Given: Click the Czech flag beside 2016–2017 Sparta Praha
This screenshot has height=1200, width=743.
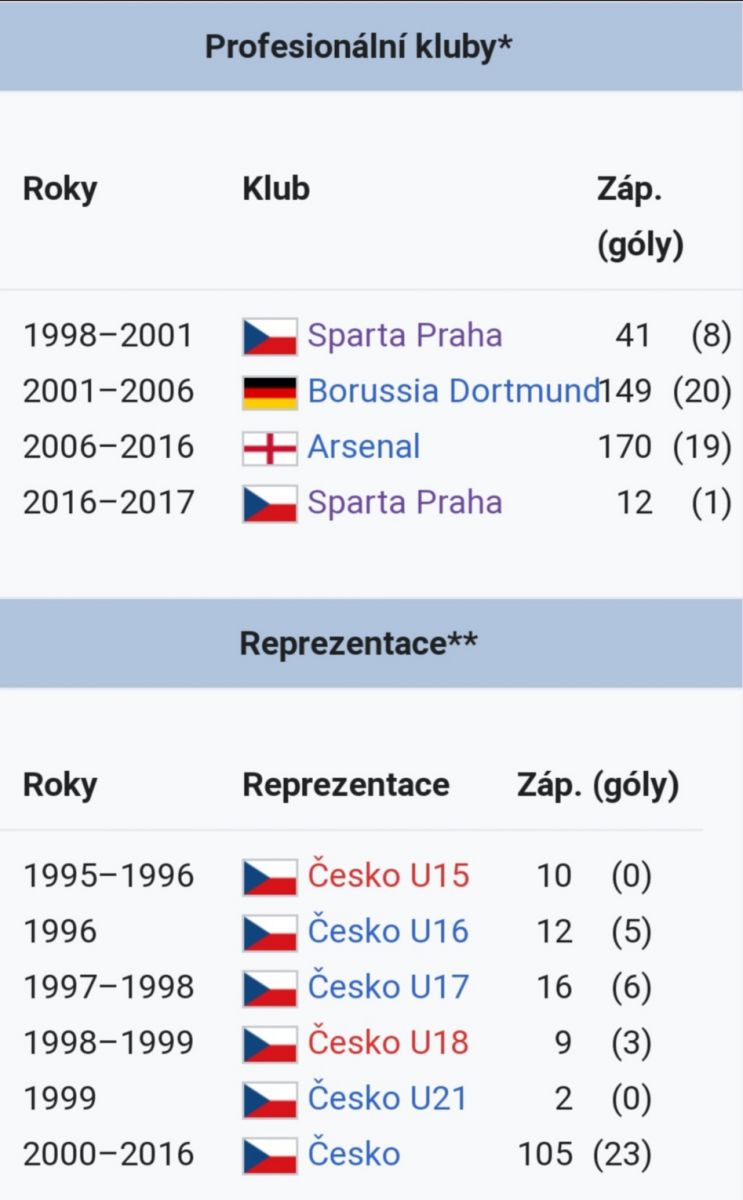Looking at the screenshot, I should [270, 503].
